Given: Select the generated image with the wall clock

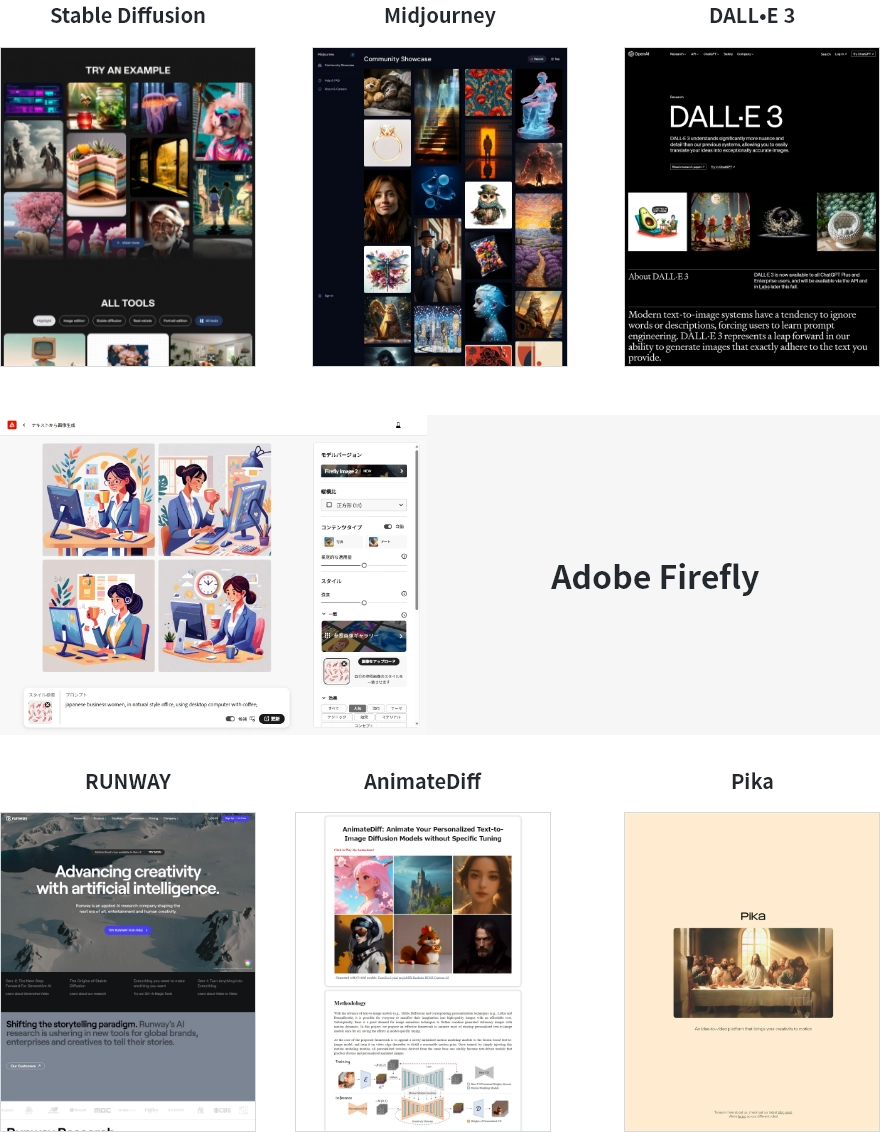Looking at the screenshot, I should (214, 616).
